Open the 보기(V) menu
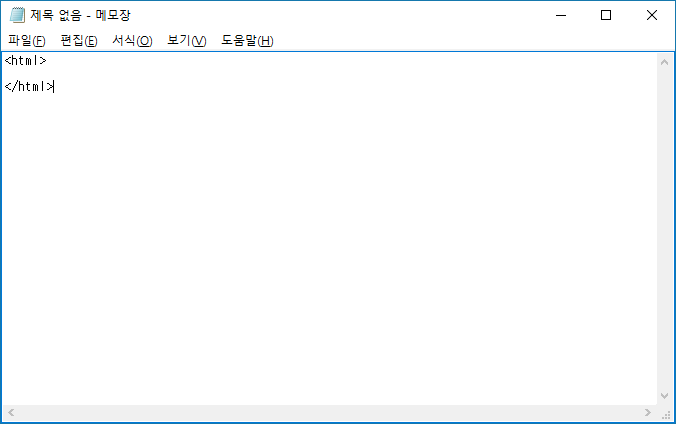The image size is (676, 424). 187,41
